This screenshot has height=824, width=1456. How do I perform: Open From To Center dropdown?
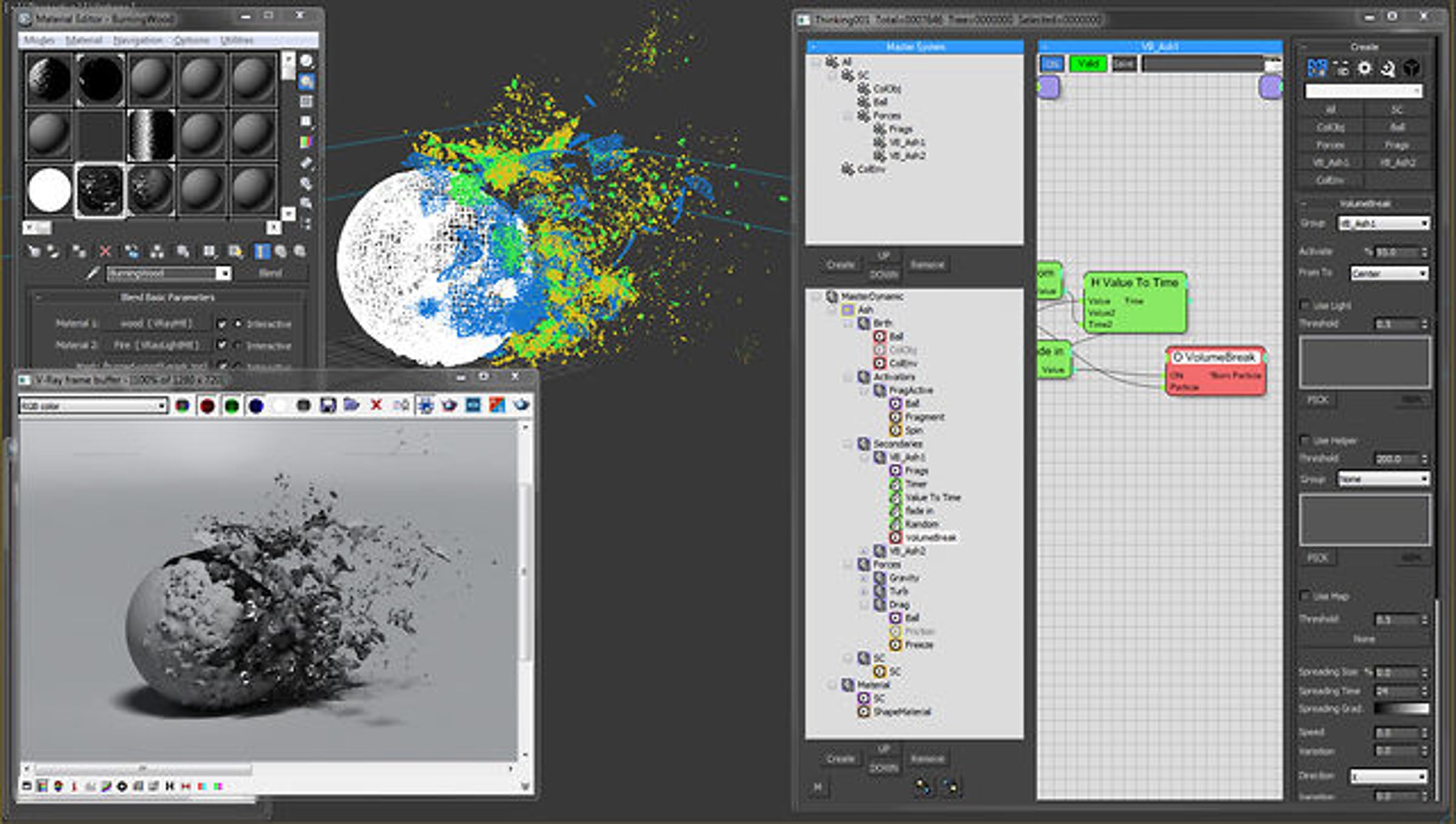coord(1389,274)
